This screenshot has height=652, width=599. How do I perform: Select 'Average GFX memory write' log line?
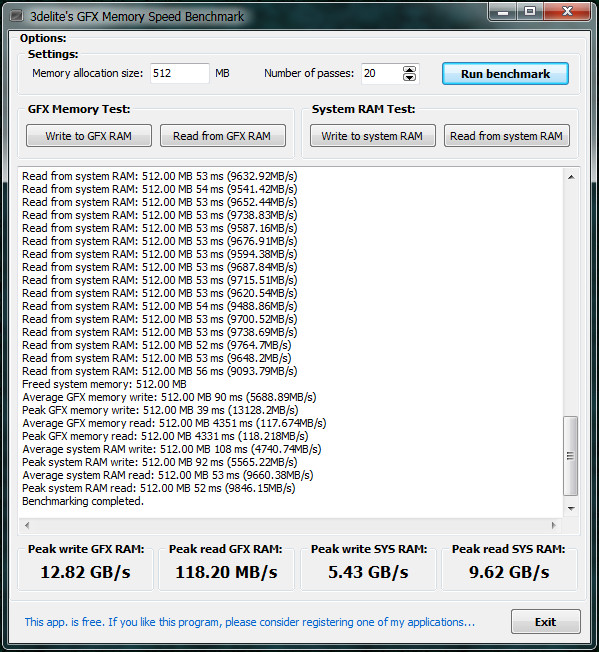coord(169,397)
